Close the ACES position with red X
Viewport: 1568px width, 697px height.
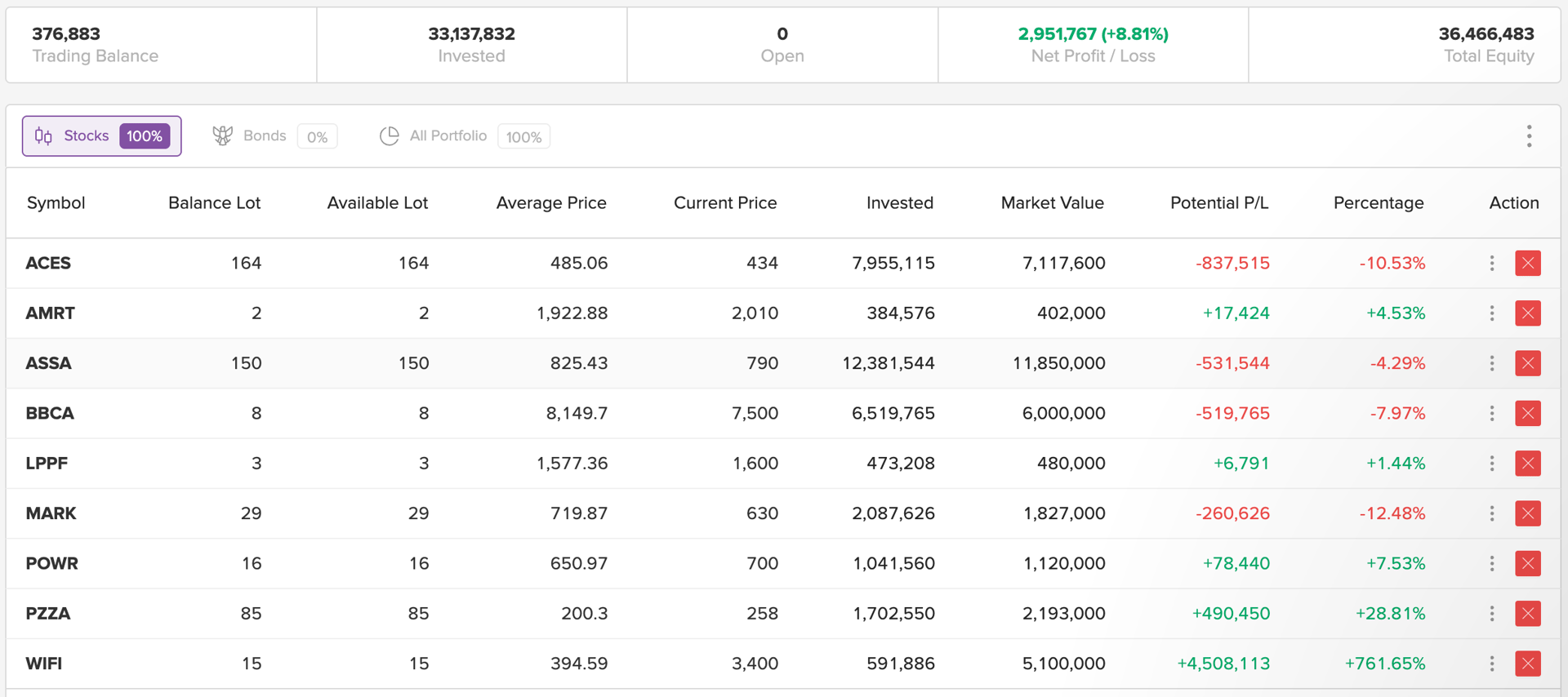(x=1527, y=263)
